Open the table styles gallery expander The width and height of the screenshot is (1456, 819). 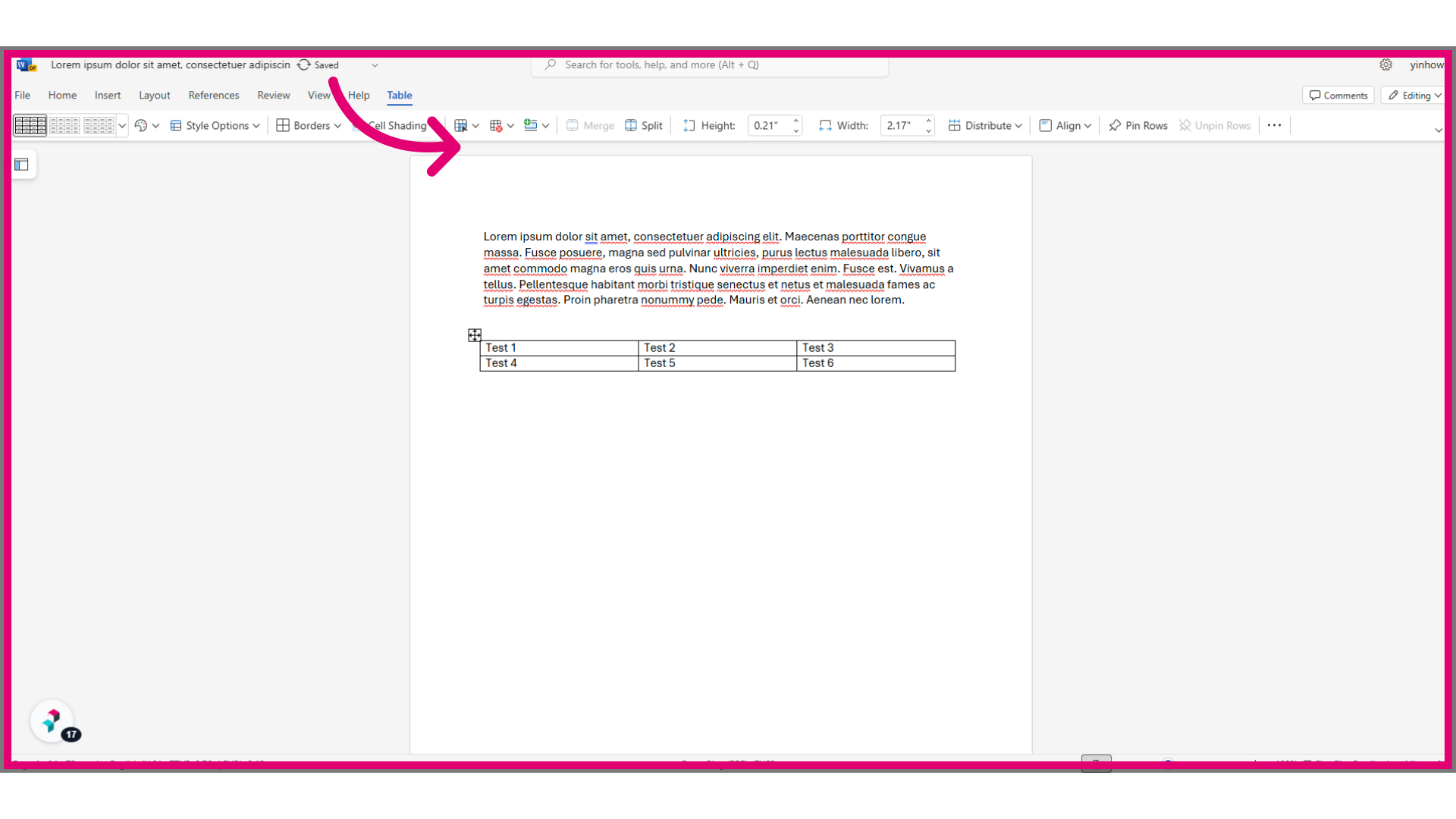(122, 126)
